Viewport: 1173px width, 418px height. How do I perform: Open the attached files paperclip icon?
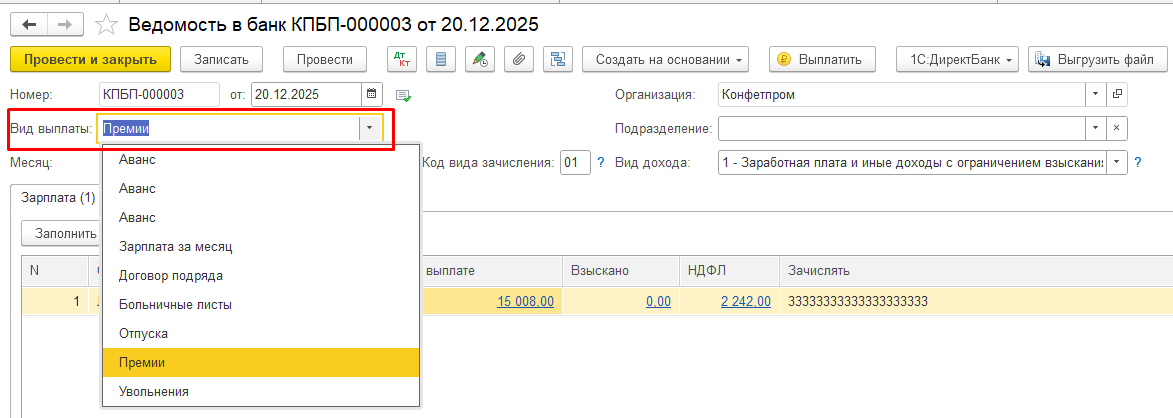point(518,59)
